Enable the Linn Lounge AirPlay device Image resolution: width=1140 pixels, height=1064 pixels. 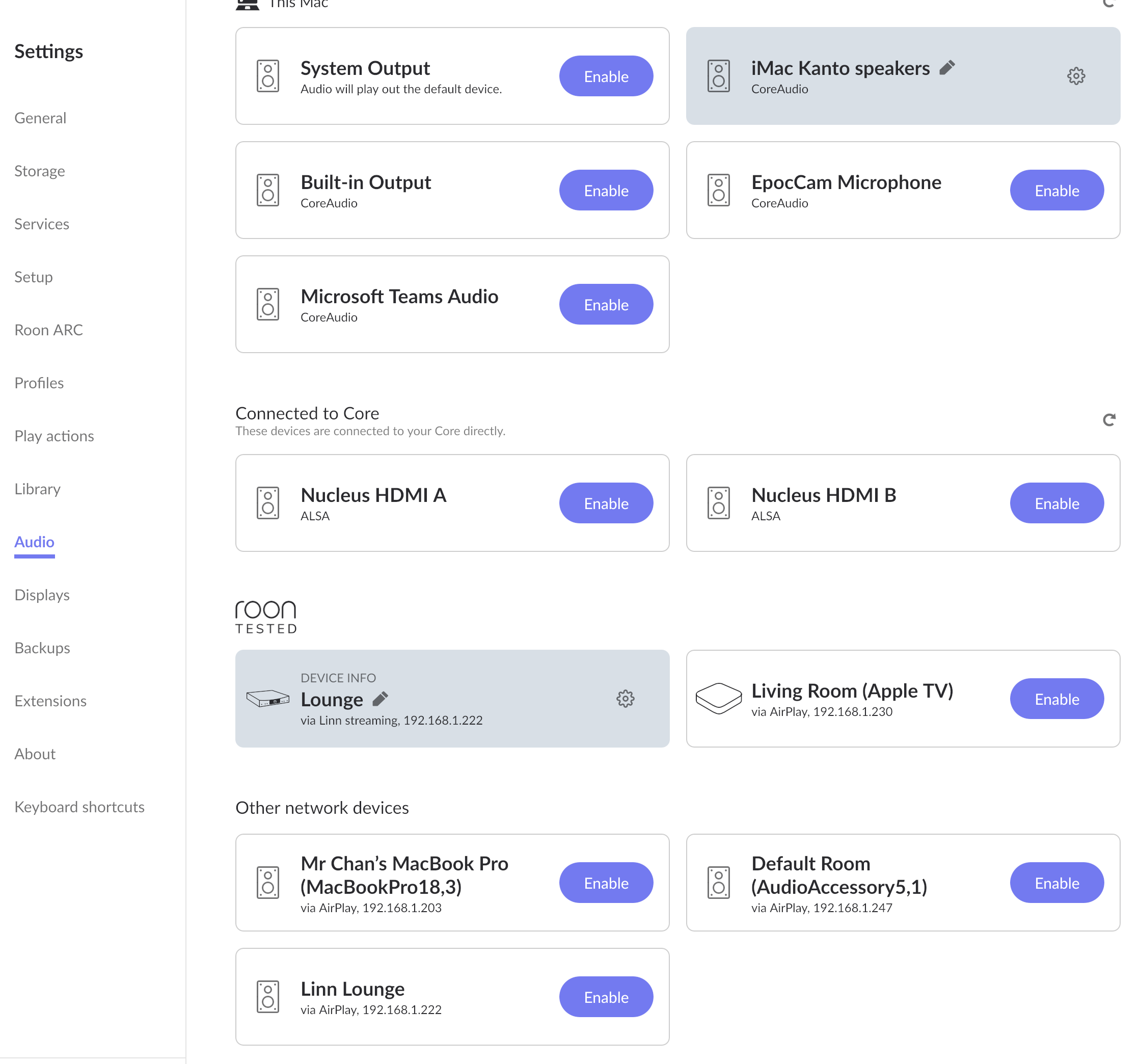(606, 997)
